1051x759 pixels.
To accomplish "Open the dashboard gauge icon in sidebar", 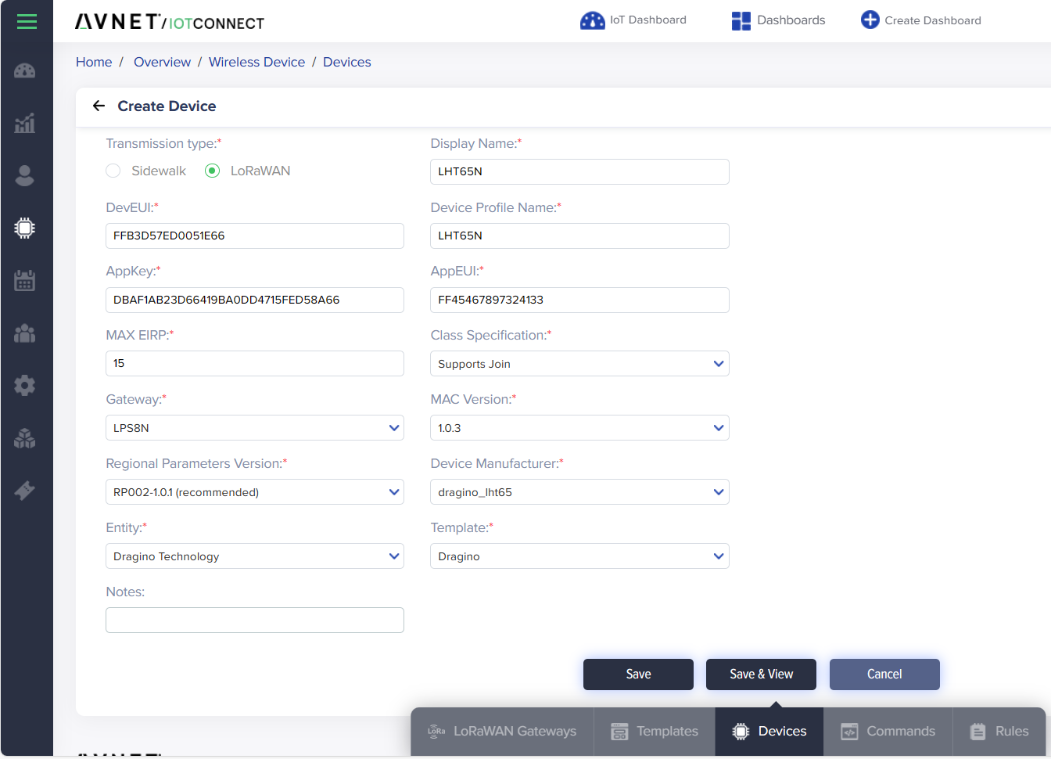I will [x=25, y=71].
